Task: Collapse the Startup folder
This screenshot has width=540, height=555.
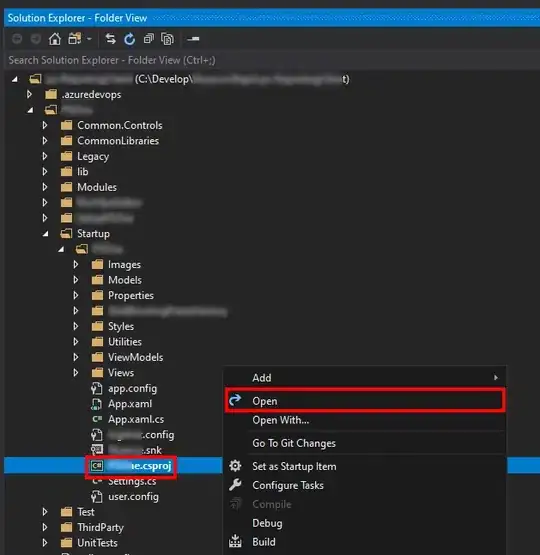Action: (x=45, y=234)
